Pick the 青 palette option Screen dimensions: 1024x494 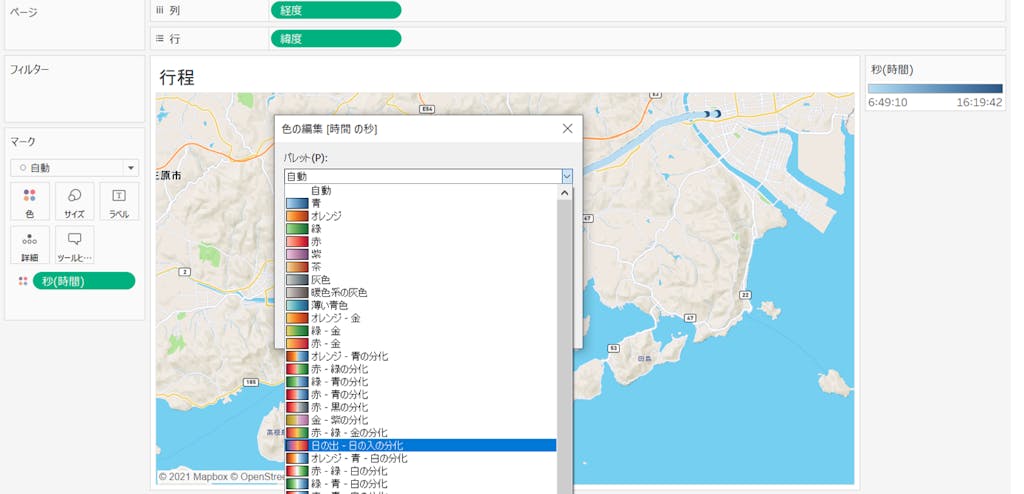[316, 203]
